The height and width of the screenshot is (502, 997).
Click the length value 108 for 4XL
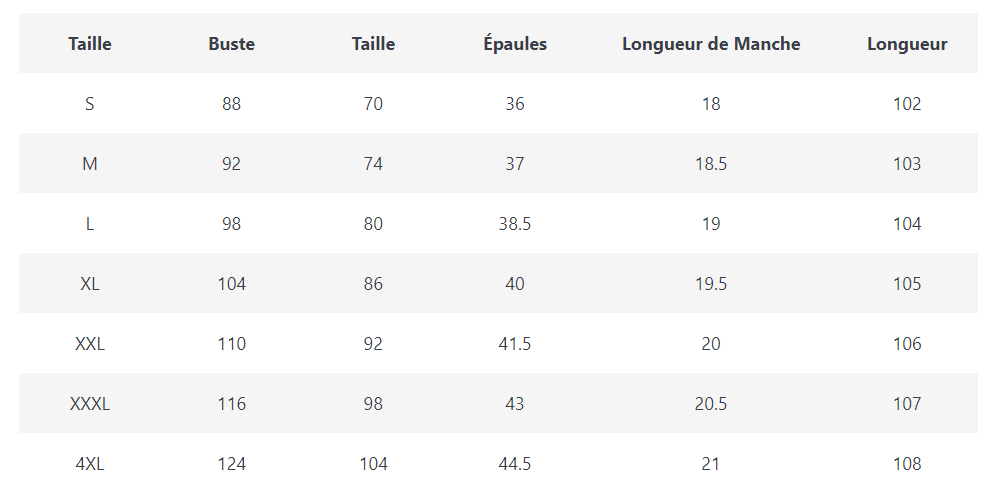pyautogui.click(x=907, y=464)
